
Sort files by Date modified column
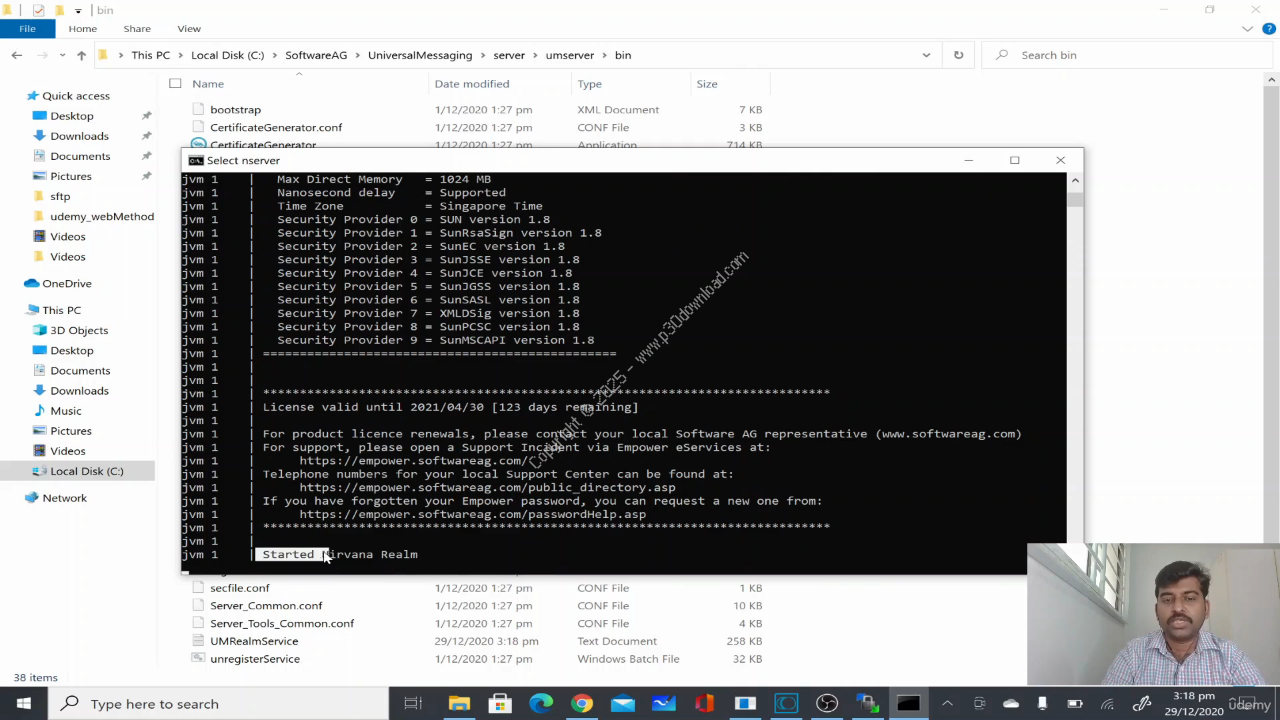point(472,84)
